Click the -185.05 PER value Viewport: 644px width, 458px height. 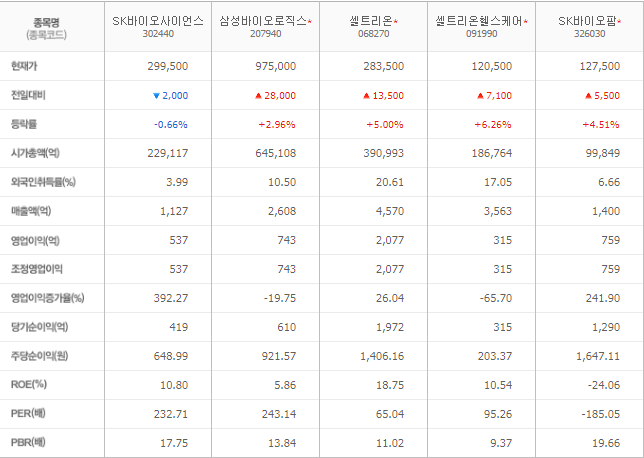click(x=601, y=414)
